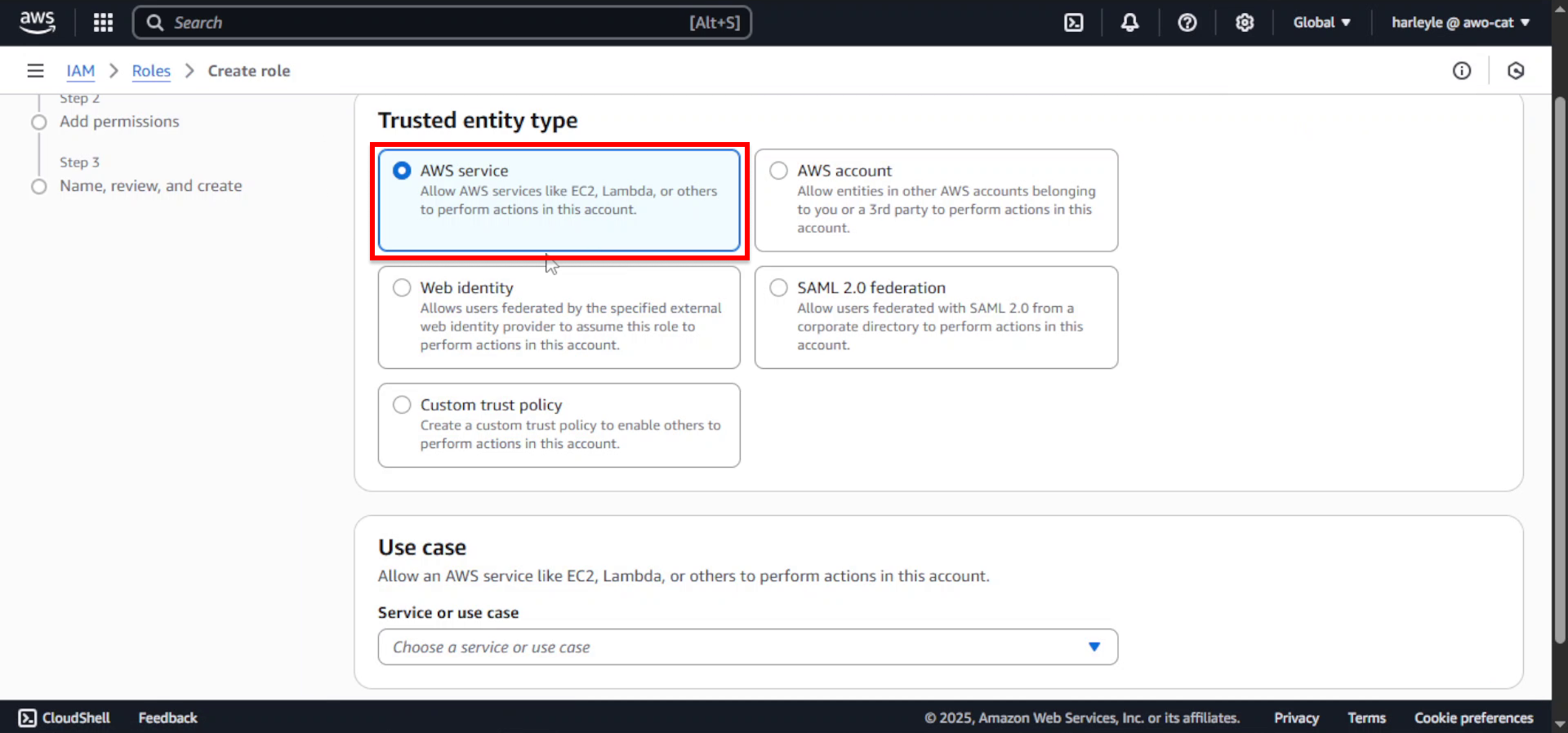Viewport: 1568px width, 733px height.
Task: Open the Privacy link
Action: 1296,717
